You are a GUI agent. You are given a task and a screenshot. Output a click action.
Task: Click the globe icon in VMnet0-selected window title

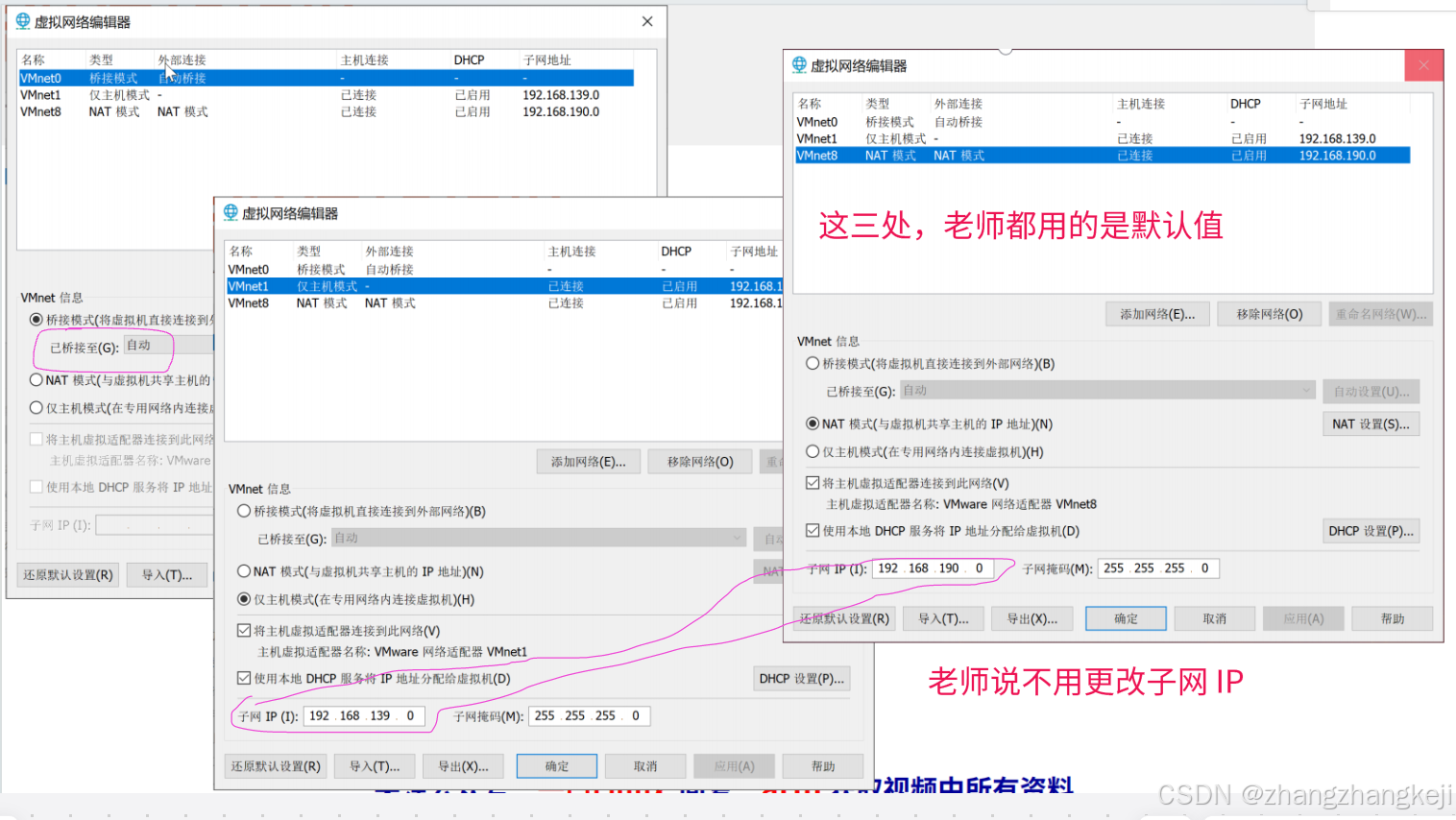(23, 21)
